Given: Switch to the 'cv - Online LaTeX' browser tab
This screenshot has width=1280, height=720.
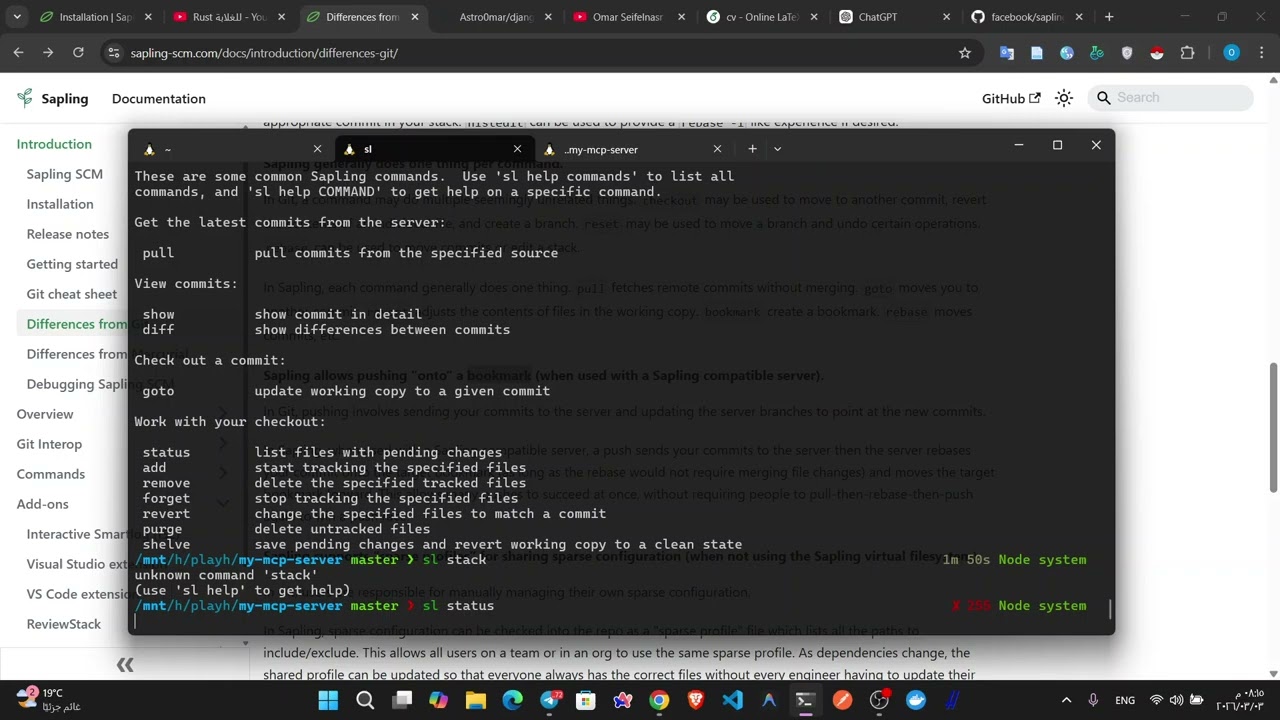Looking at the screenshot, I should point(762,17).
